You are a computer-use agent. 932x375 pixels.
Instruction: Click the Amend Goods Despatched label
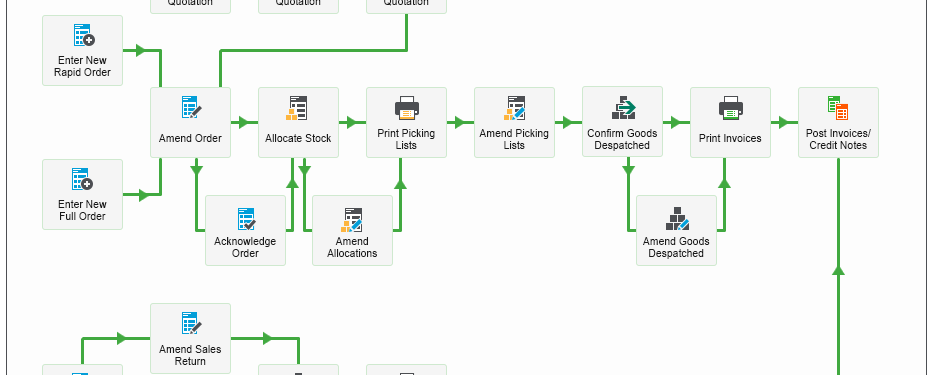click(676, 247)
